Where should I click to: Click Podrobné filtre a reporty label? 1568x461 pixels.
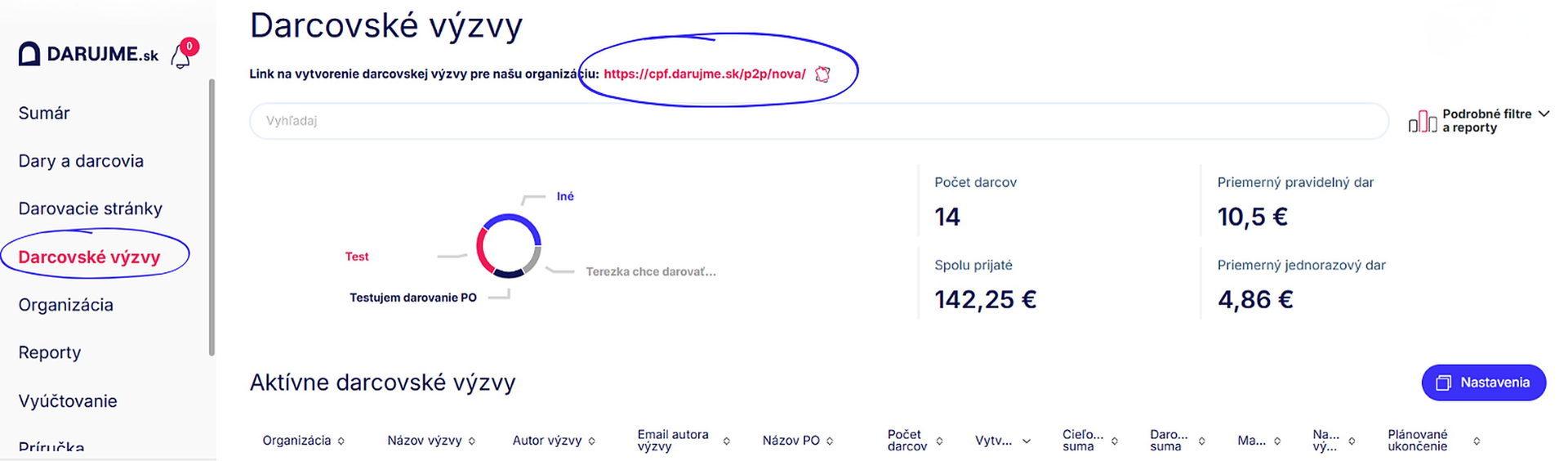point(1486,120)
